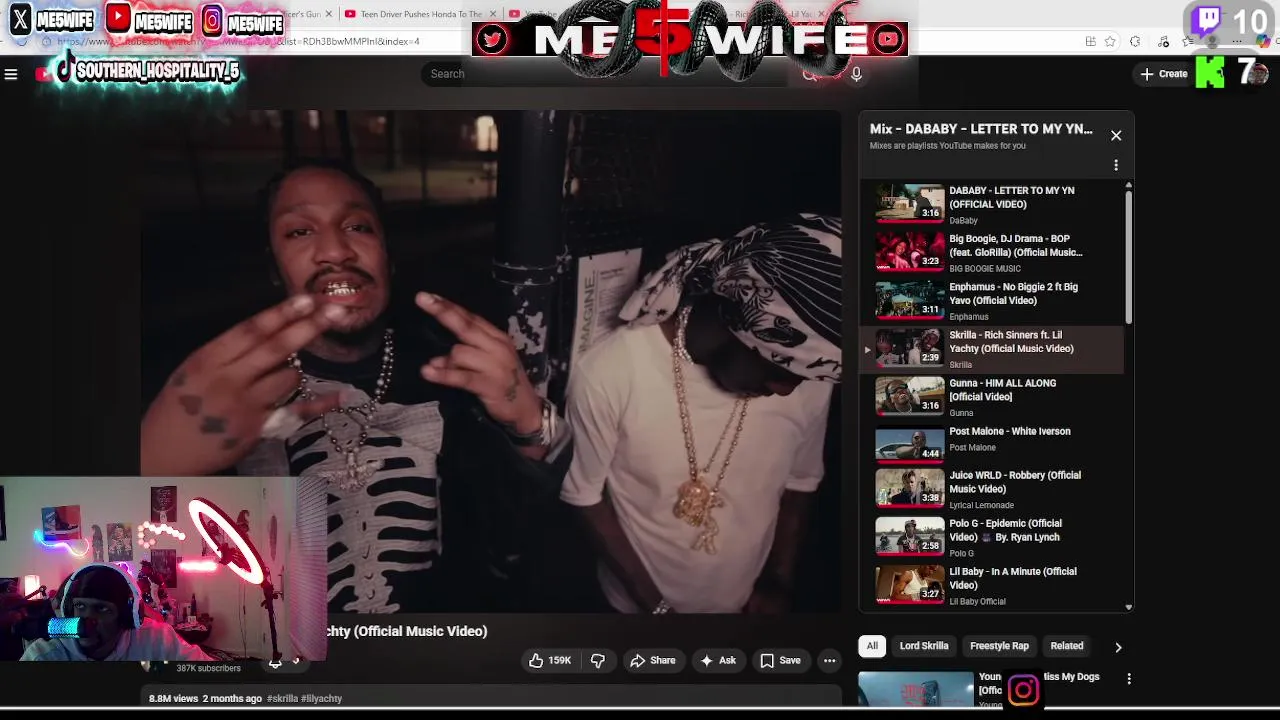Click the Ask sparkle button
Viewport: 1280px width, 720px height.
pyautogui.click(x=718, y=661)
